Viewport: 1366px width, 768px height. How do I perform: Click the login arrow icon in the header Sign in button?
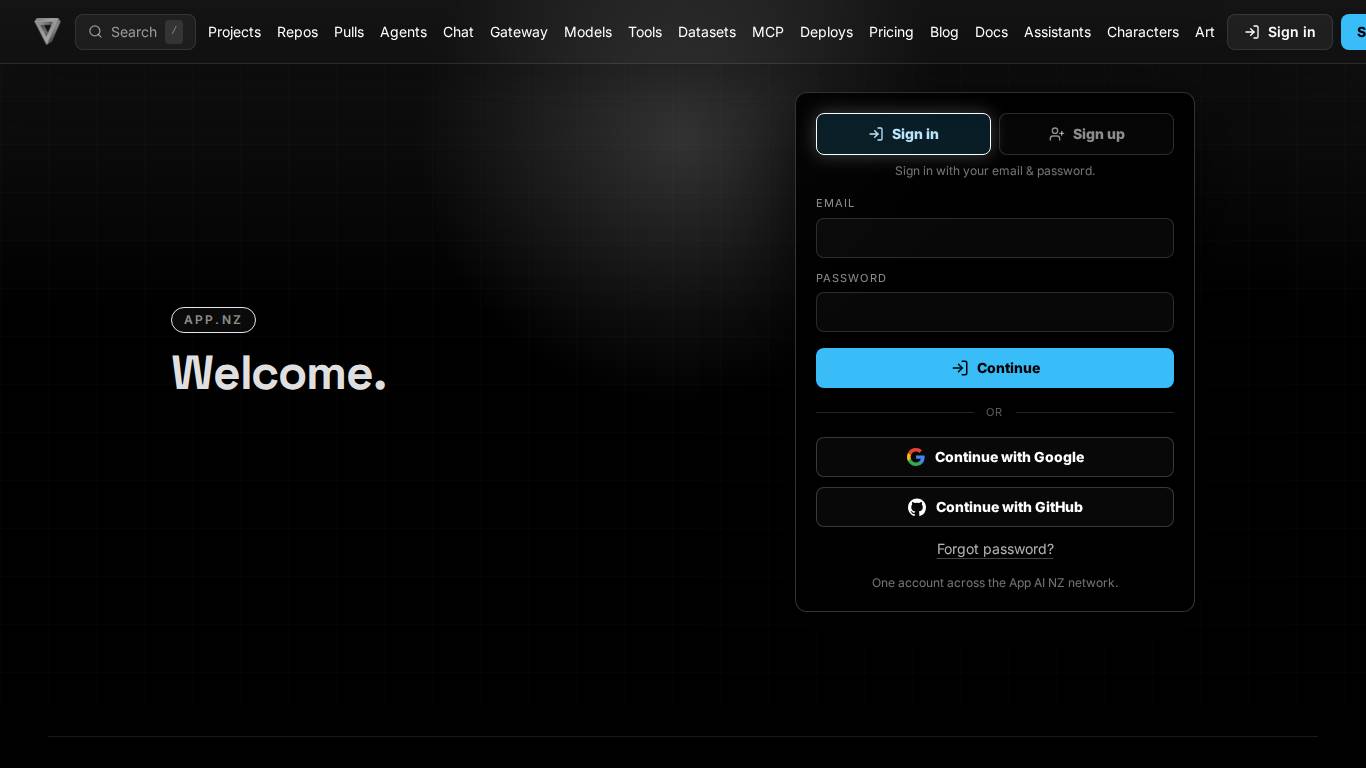(1251, 32)
